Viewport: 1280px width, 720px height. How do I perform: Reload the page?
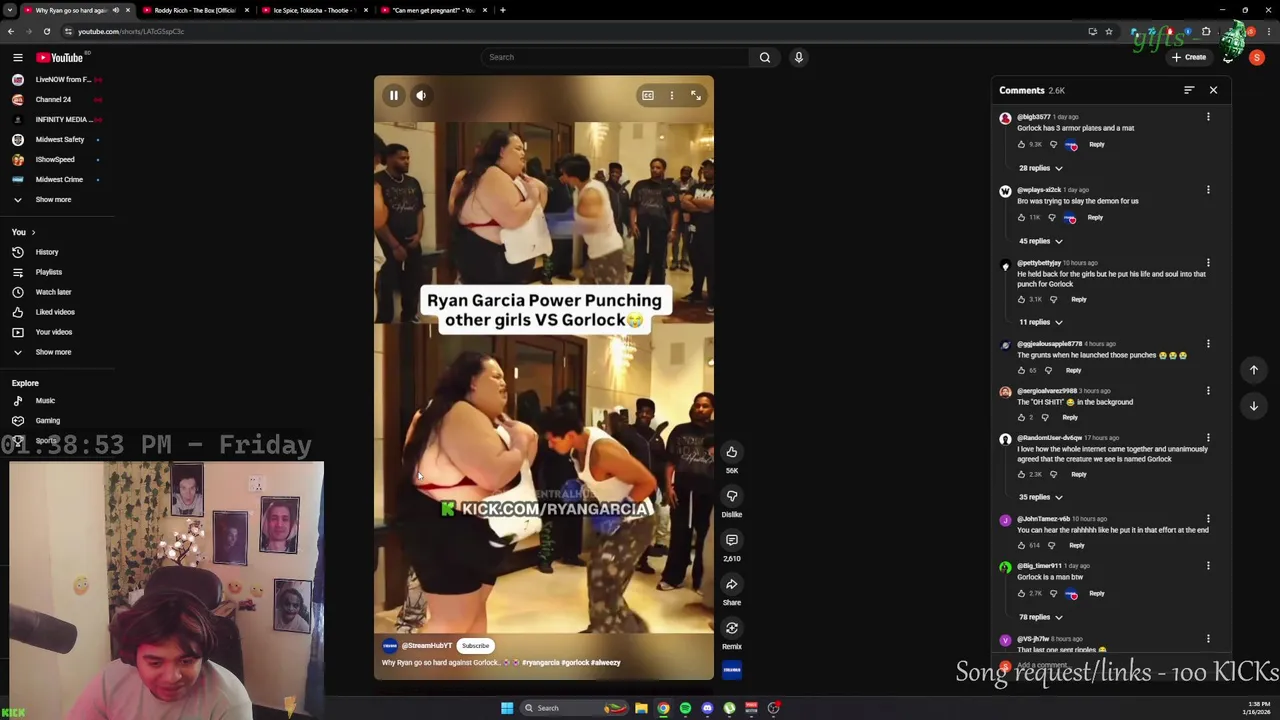pos(46,31)
